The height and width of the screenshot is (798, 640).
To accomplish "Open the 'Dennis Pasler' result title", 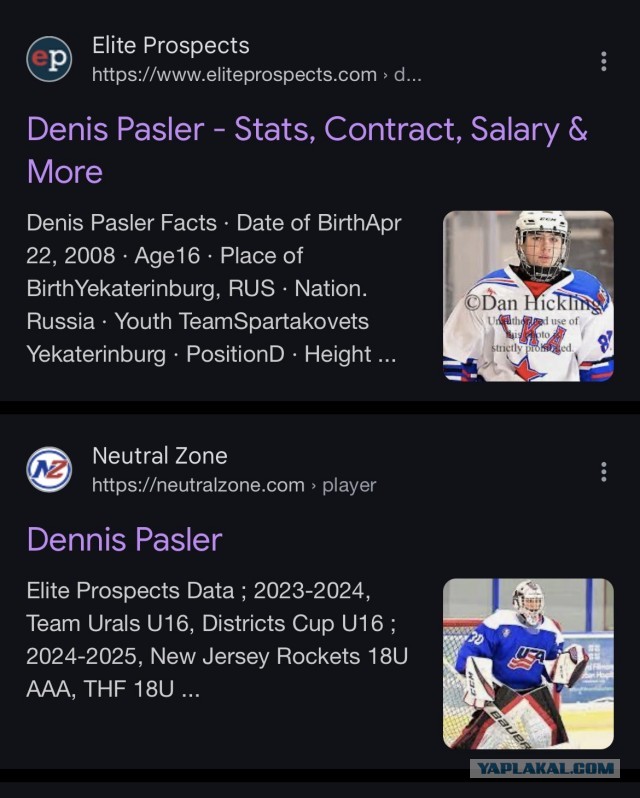I will coord(125,539).
